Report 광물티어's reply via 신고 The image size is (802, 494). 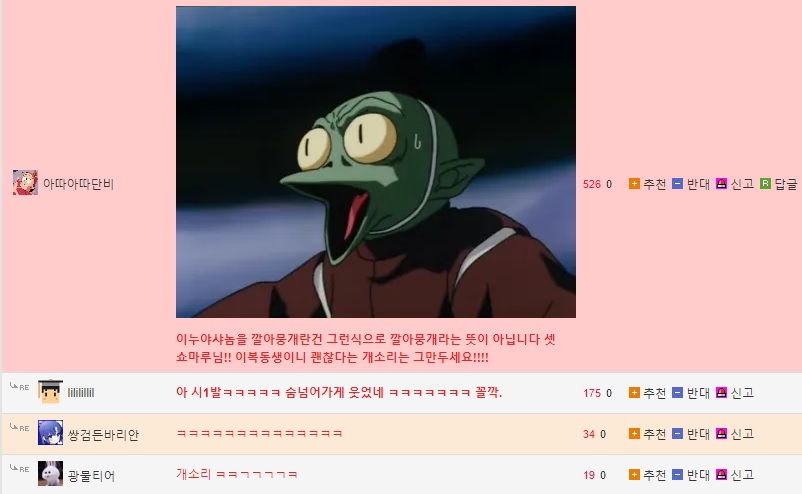734,475
